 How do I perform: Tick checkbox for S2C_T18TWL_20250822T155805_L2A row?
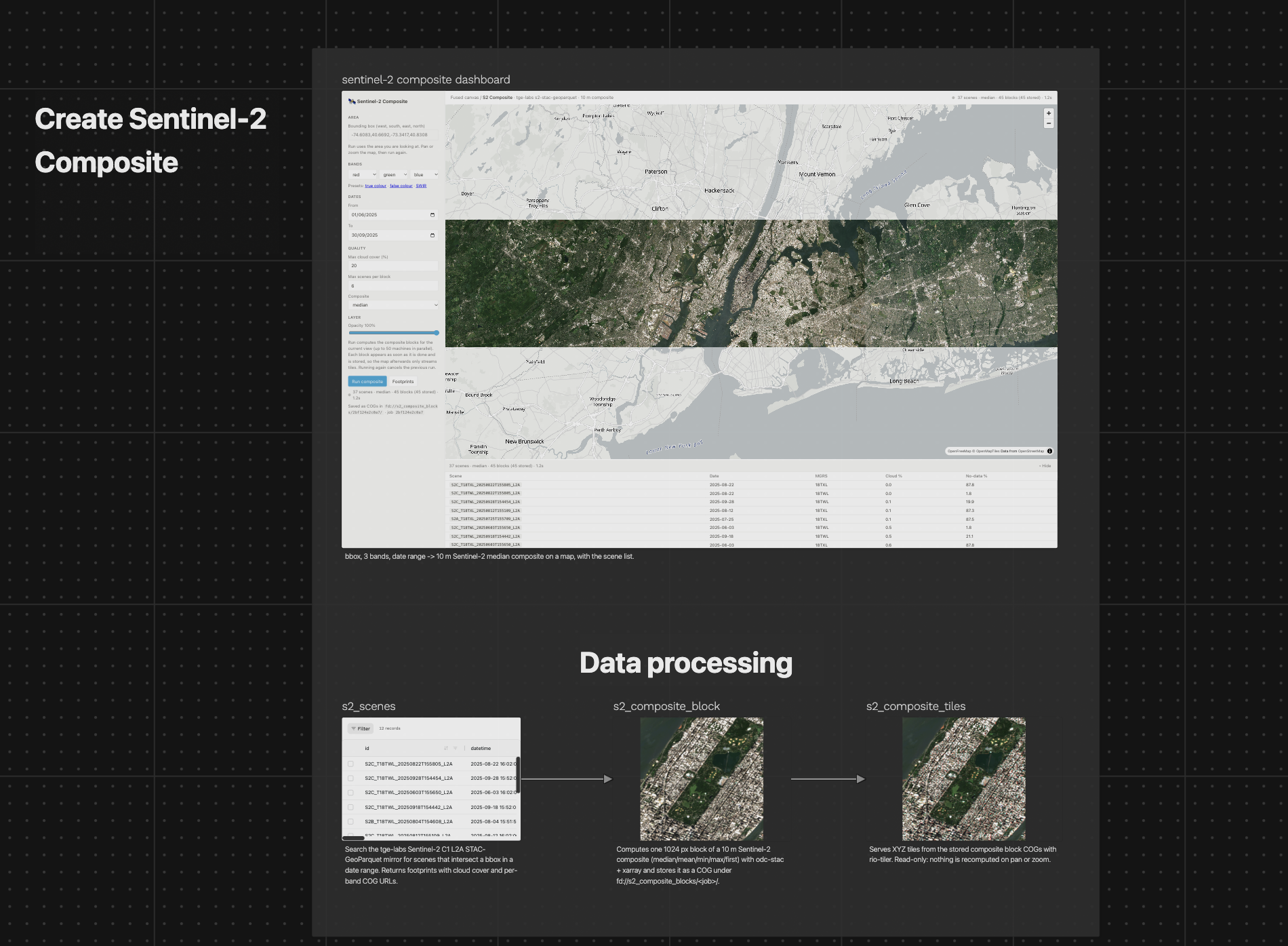coord(350,764)
